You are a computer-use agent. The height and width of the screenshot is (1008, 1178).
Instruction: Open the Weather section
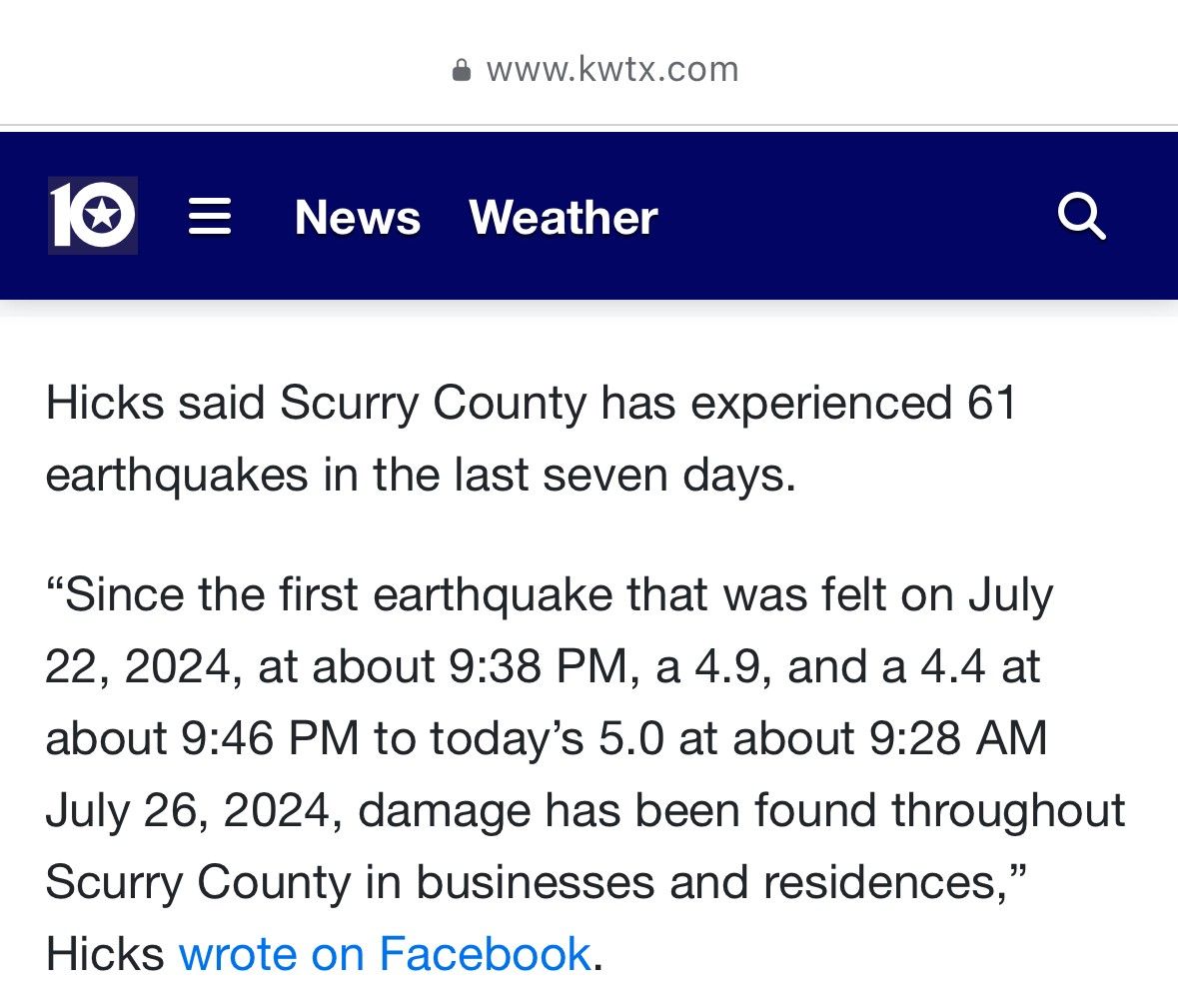point(564,218)
